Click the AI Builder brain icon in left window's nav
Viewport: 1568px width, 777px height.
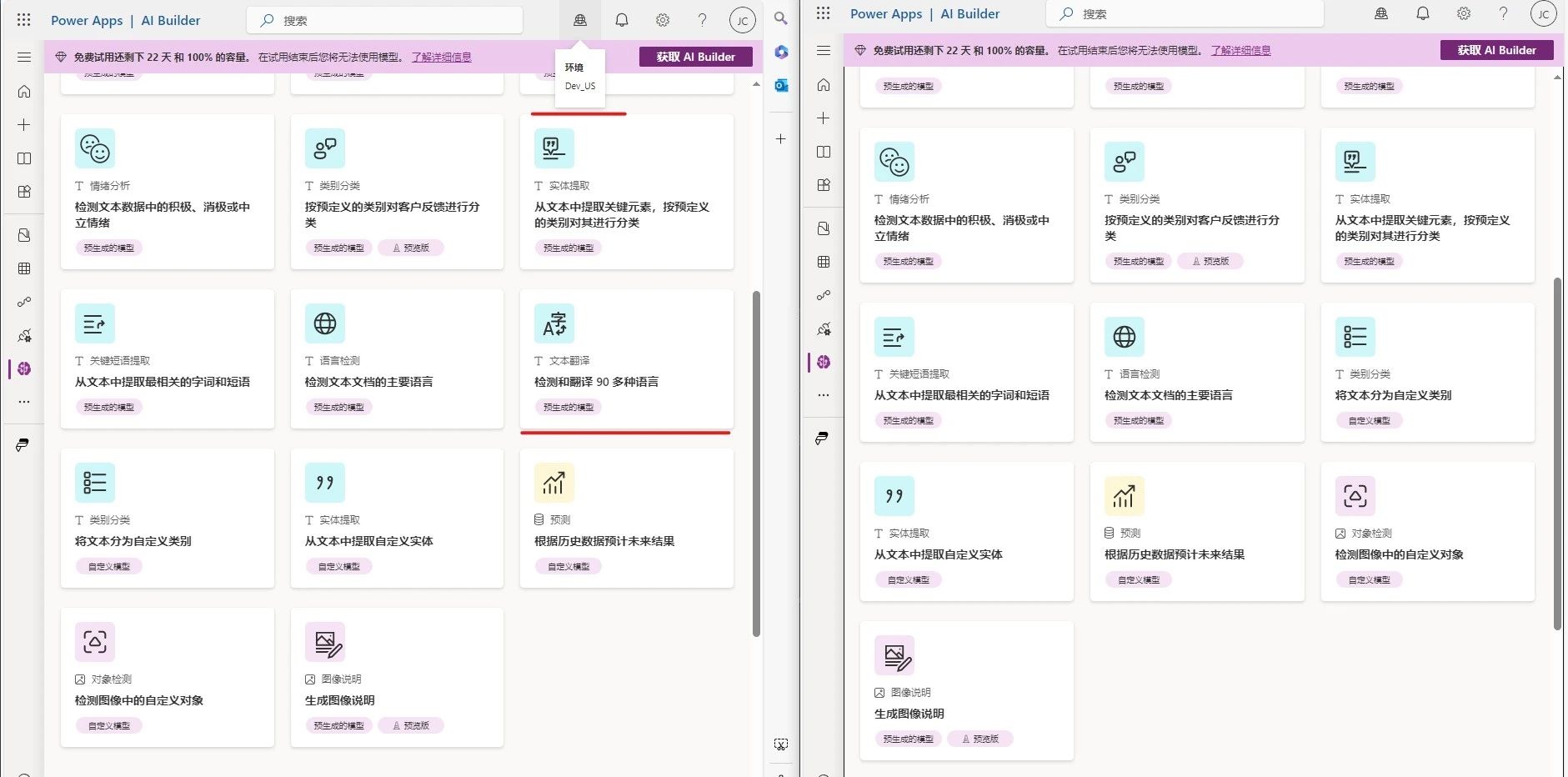tap(24, 368)
